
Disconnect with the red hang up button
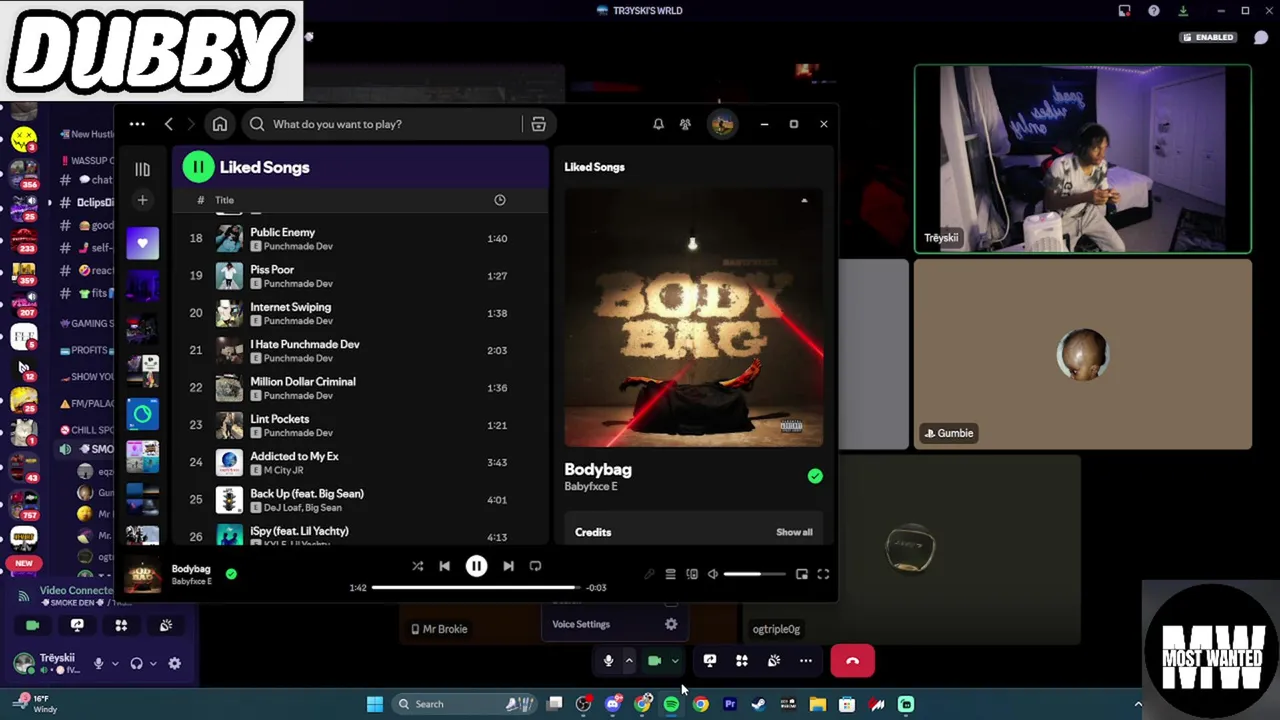click(x=852, y=661)
